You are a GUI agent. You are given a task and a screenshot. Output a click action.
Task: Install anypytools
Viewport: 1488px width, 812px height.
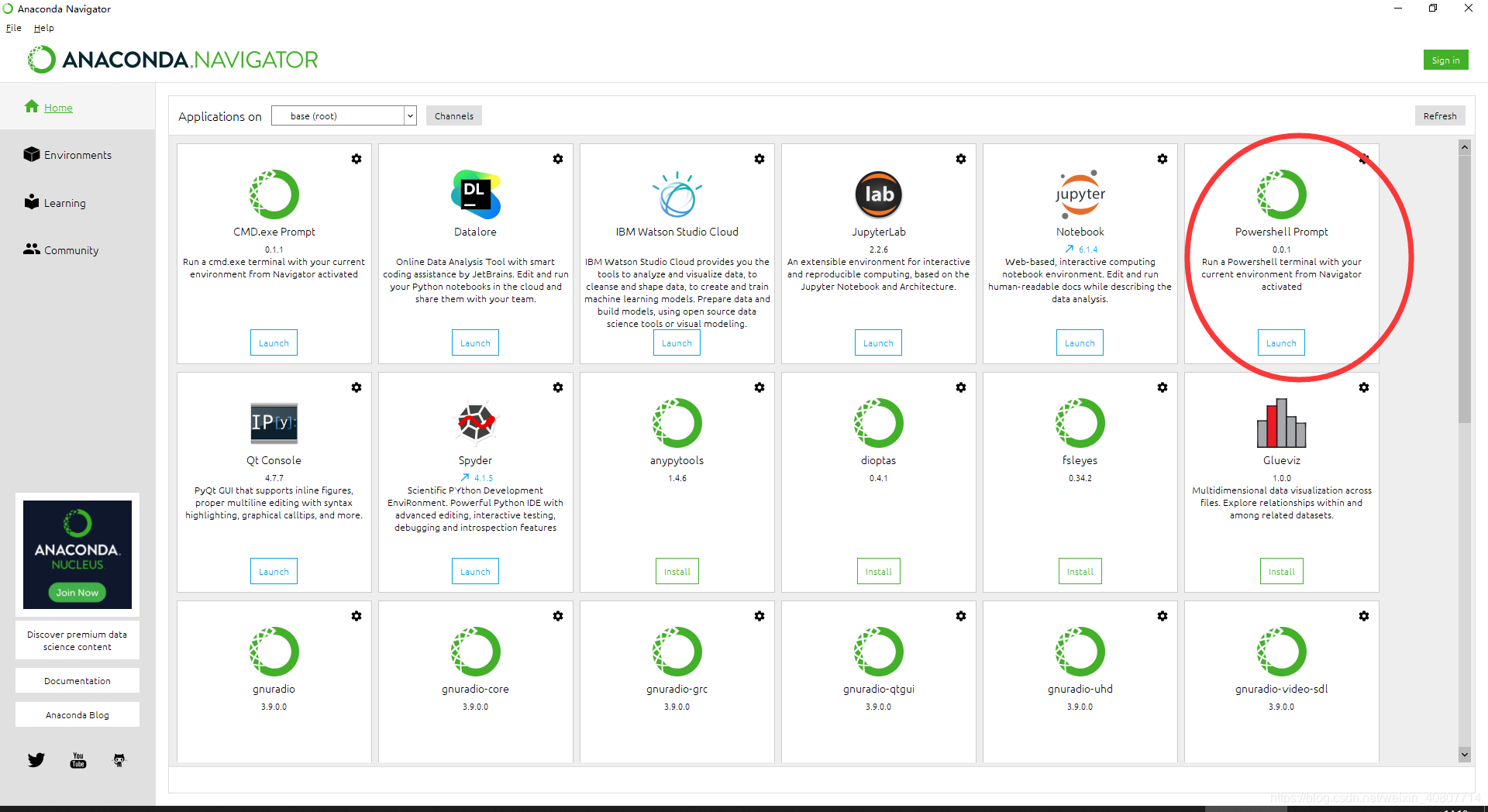[677, 572]
